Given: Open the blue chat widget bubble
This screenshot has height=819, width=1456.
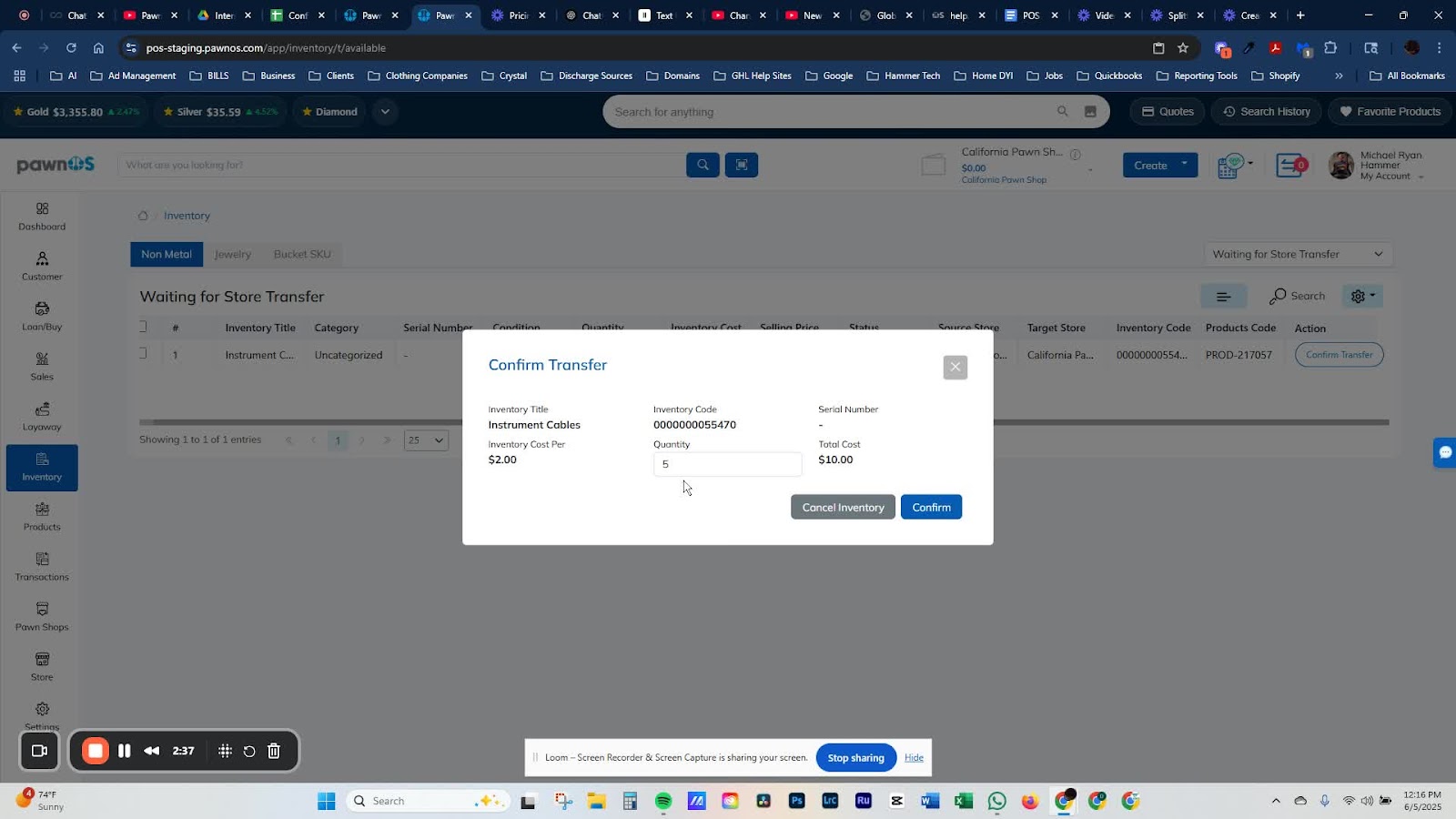Looking at the screenshot, I should 1444,452.
